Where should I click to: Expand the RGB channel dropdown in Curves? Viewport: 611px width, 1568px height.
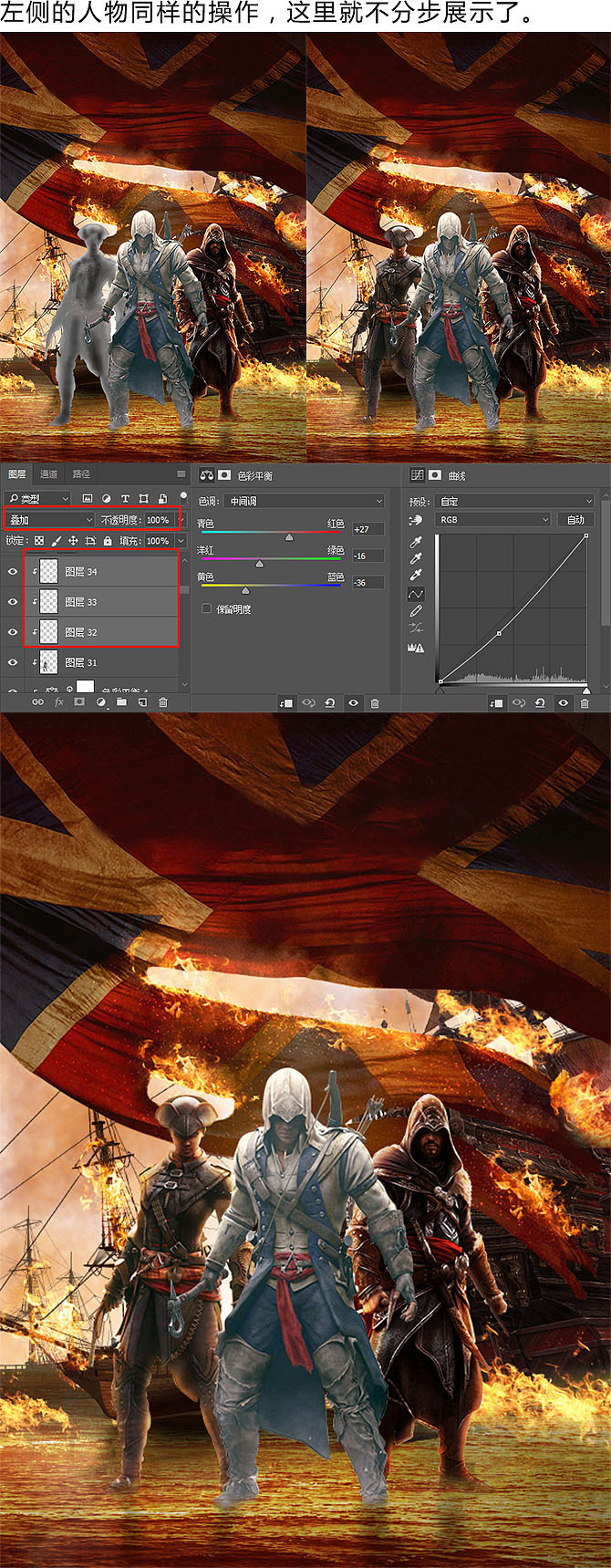pyautogui.click(x=493, y=520)
